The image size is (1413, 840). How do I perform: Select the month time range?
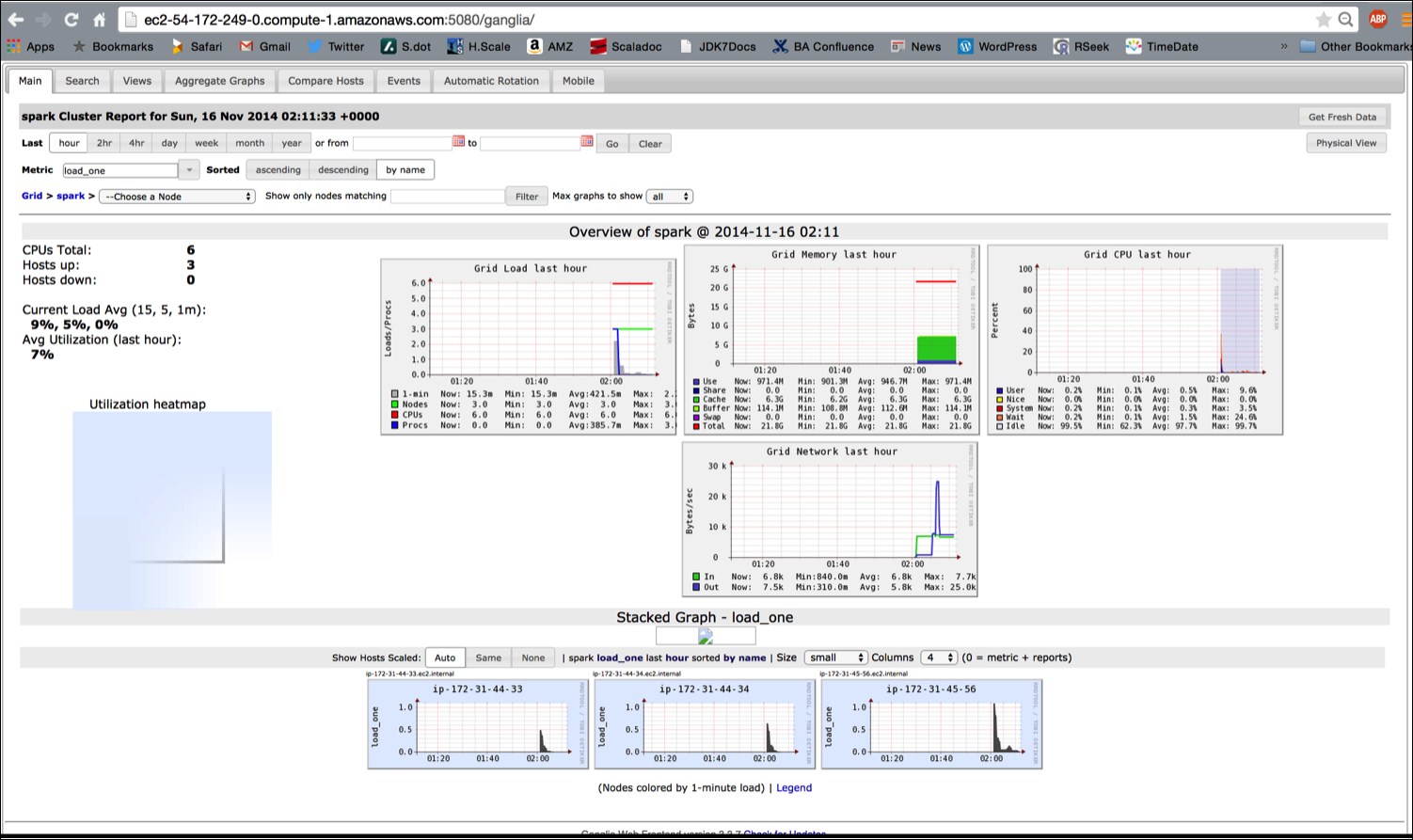pos(250,143)
